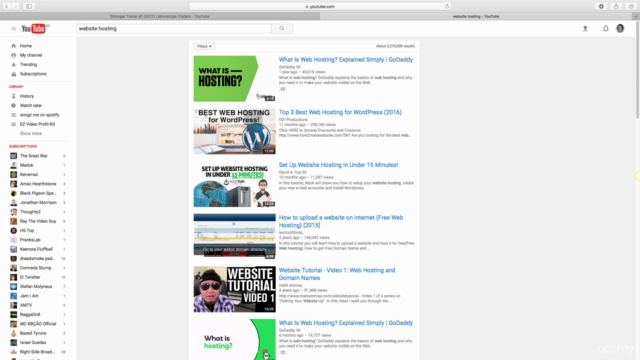The width and height of the screenshot is (640, 360).
Task: Expand Show more in the library
Action: coord(31,133)
